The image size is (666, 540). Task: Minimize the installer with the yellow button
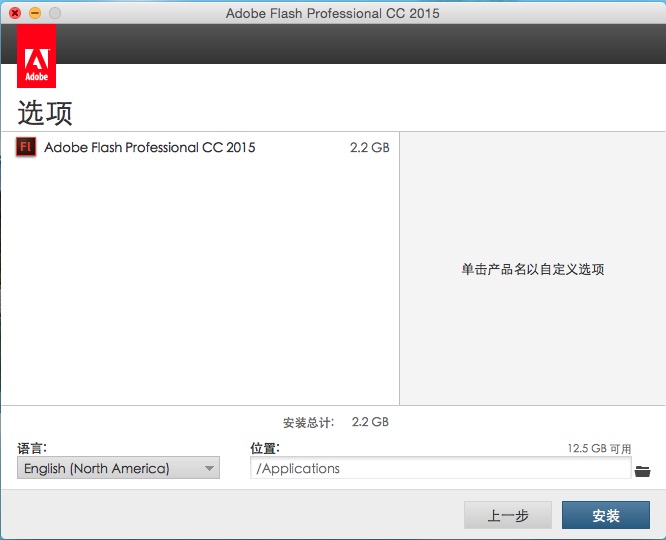click(35, 13)
